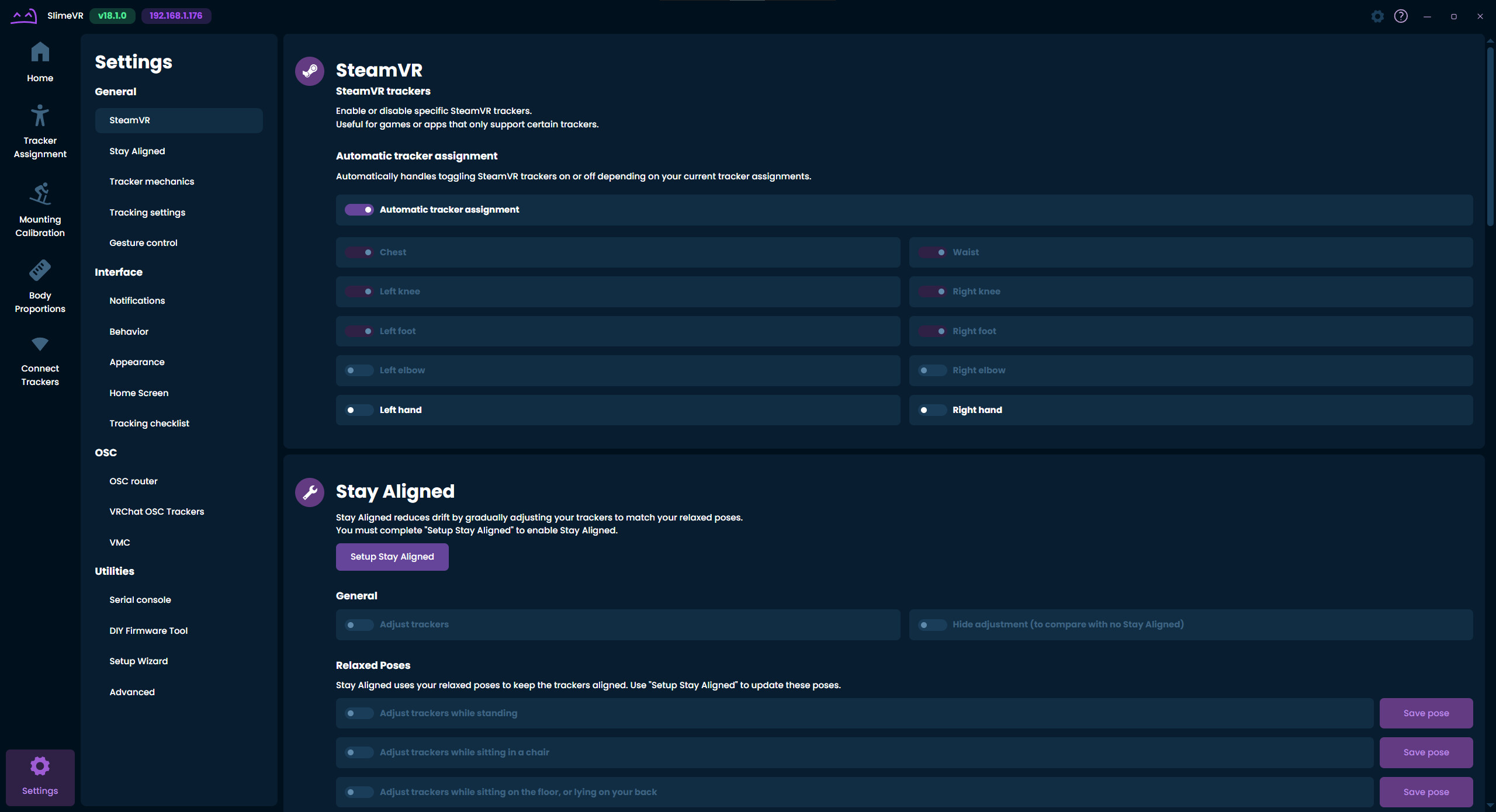Click the wrench icon beside Stay Aligned
This screenshot has width=1496, height=812.
pos(310,492)
